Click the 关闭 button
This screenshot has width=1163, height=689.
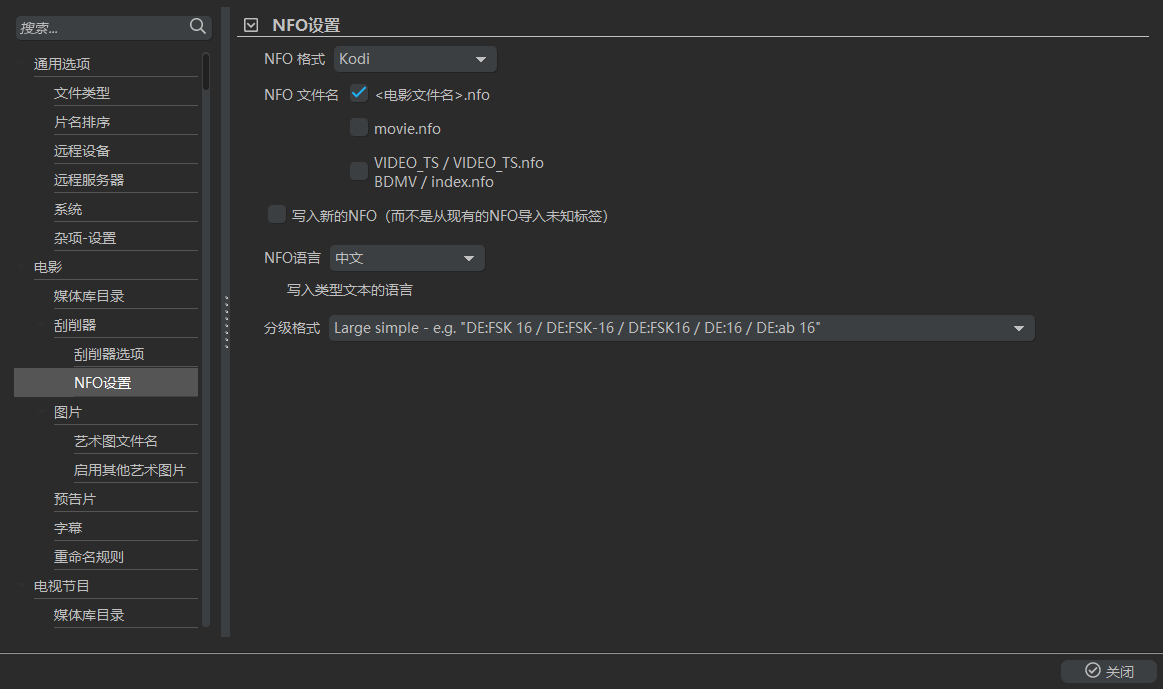tap(1109, 671)
